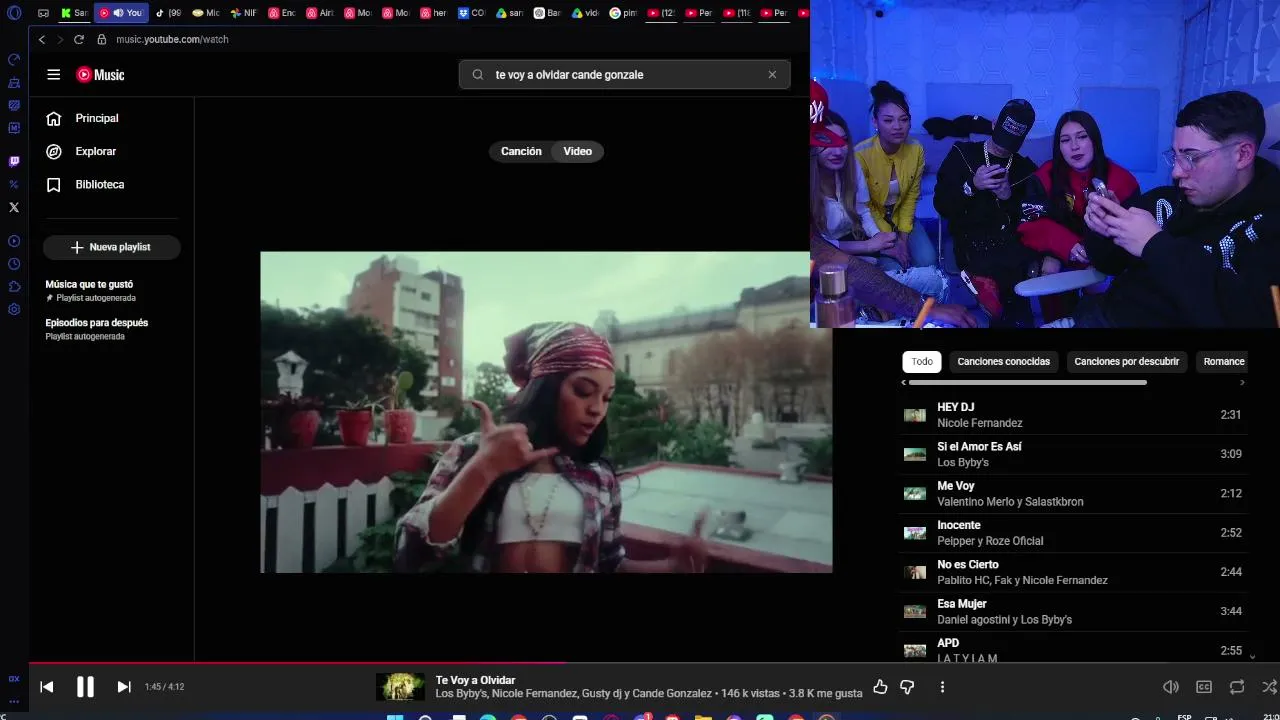The height and width of the screenshot is (720, 1280).
Task: Toggle repeat mode
Action: click(1237, 687)
